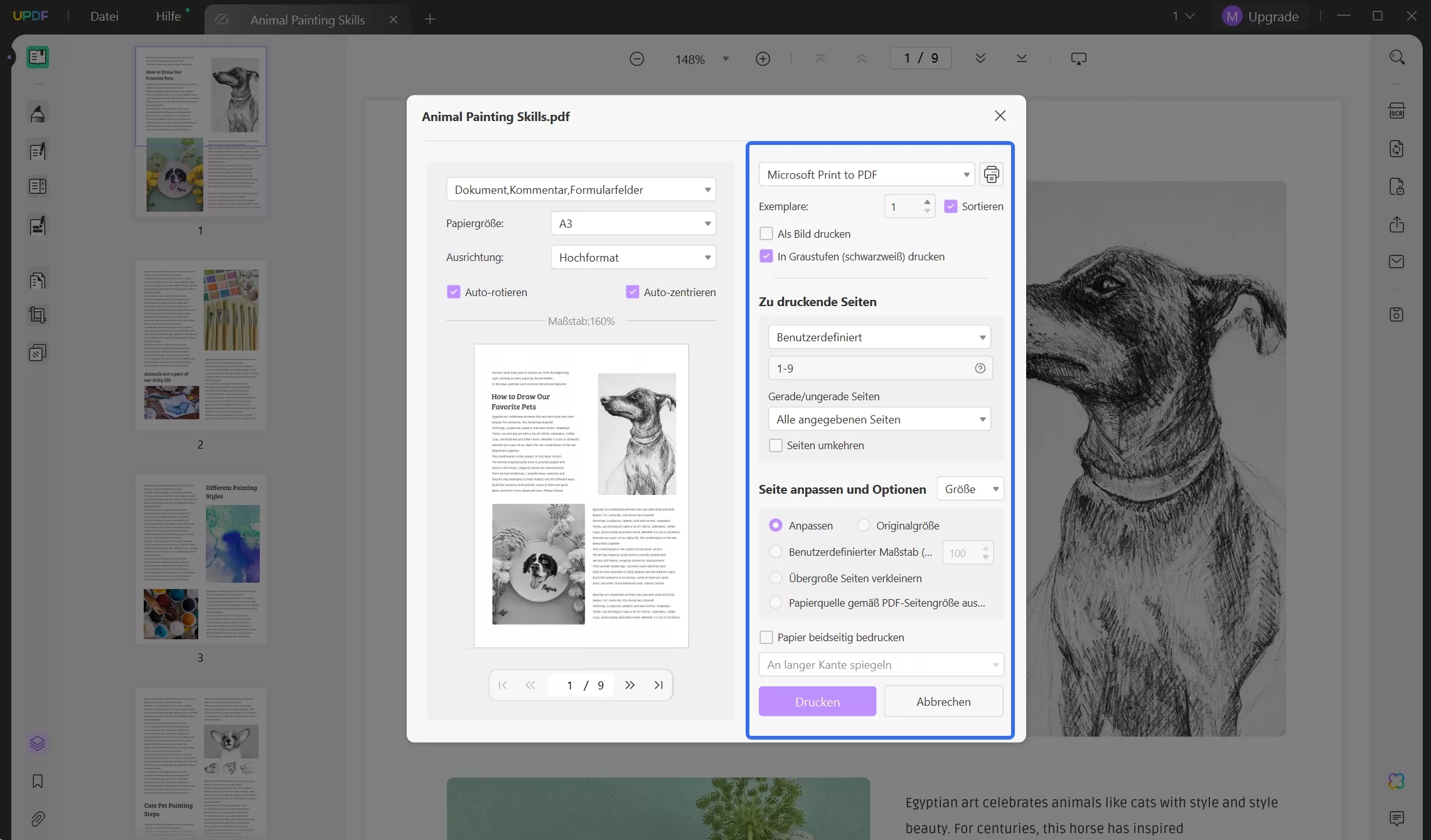This screenshot has height=840, width=1431.
Task: Expand the Alle angegebenen Seiten dropdown
Action: pyautogui.click(x=879, y=419)
